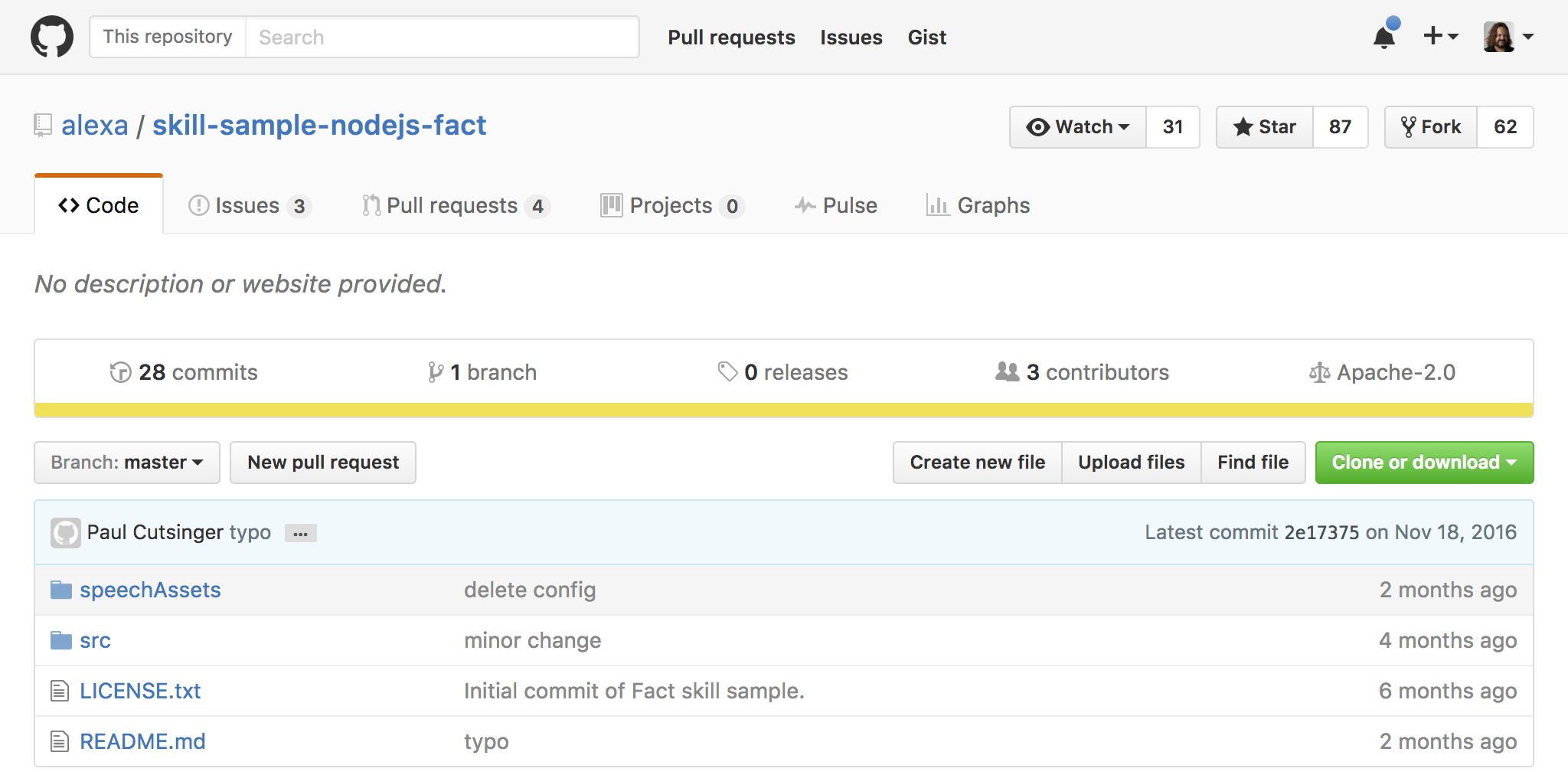Star this repository
Viewport: 1568px width, 775px height.
coord(1265,127)
